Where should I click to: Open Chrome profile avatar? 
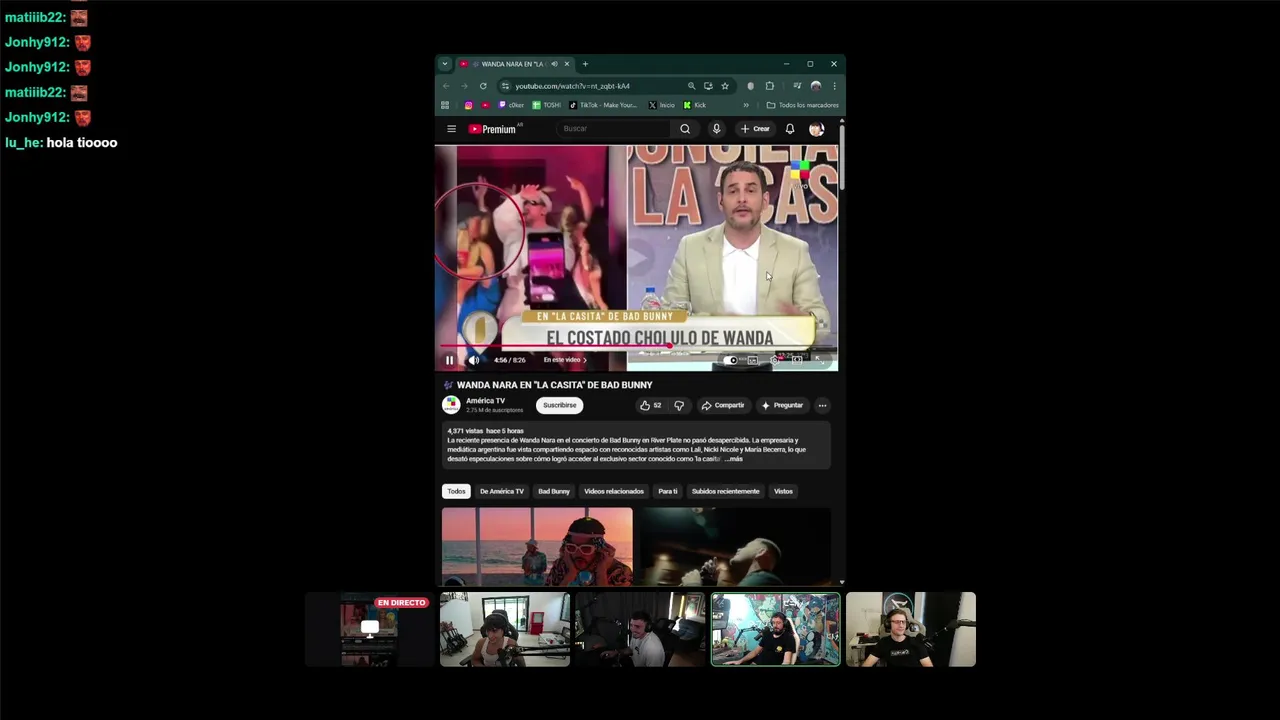pyautogui.click(x=816, y=86)
